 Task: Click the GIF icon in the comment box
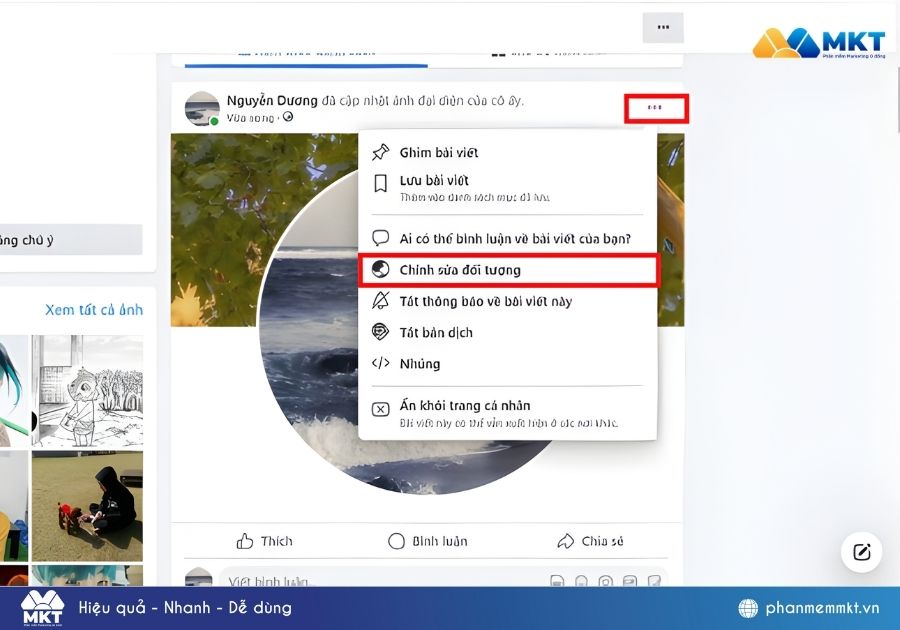pyautogui.click(x=628, y=580)
